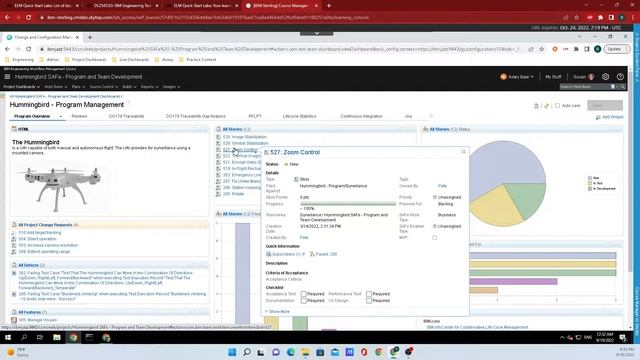Click the Susan user avatar
Viewport: 640px width, 360px height.
(591, 77)
